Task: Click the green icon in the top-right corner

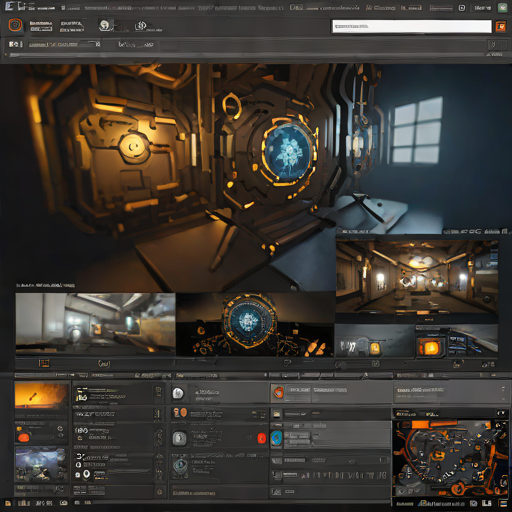Action: tap(503, 8)
